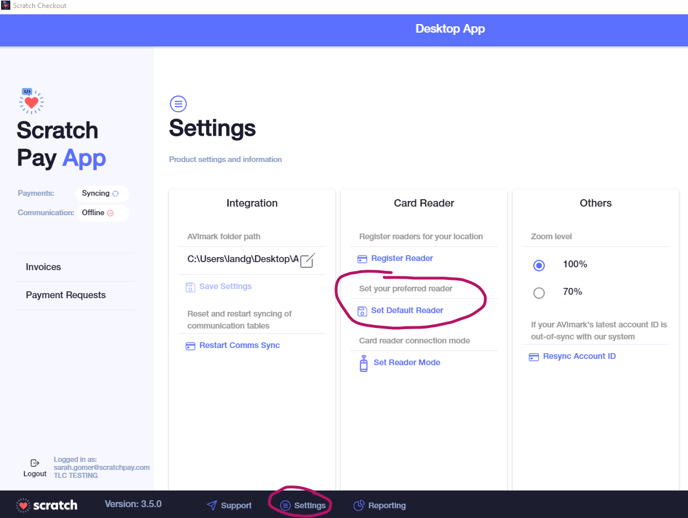Screen dimensions: 688x518
Task: Click the Desktop App header title
Action: click(450, 29)
